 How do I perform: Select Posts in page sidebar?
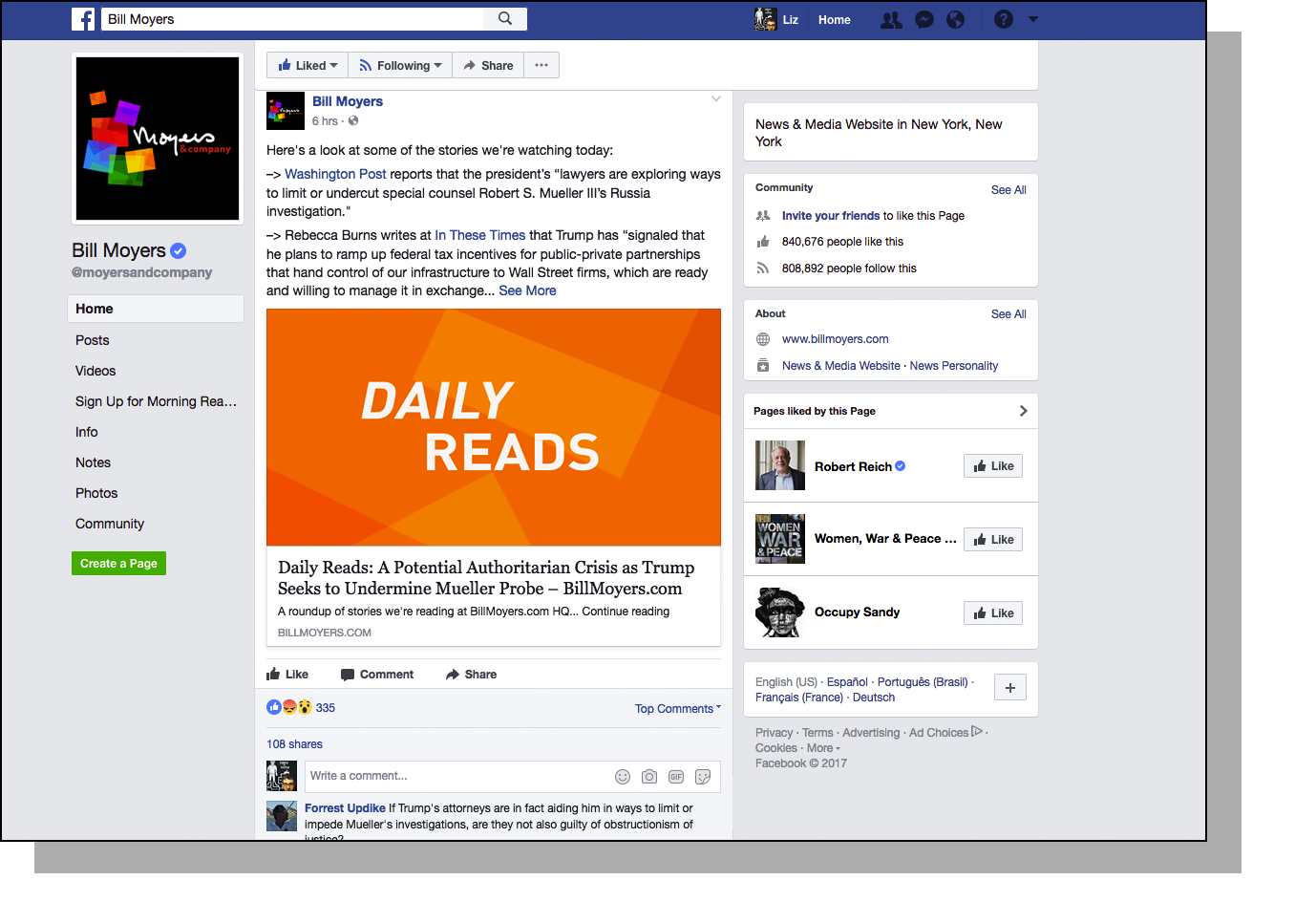click(x=92, y=340)
